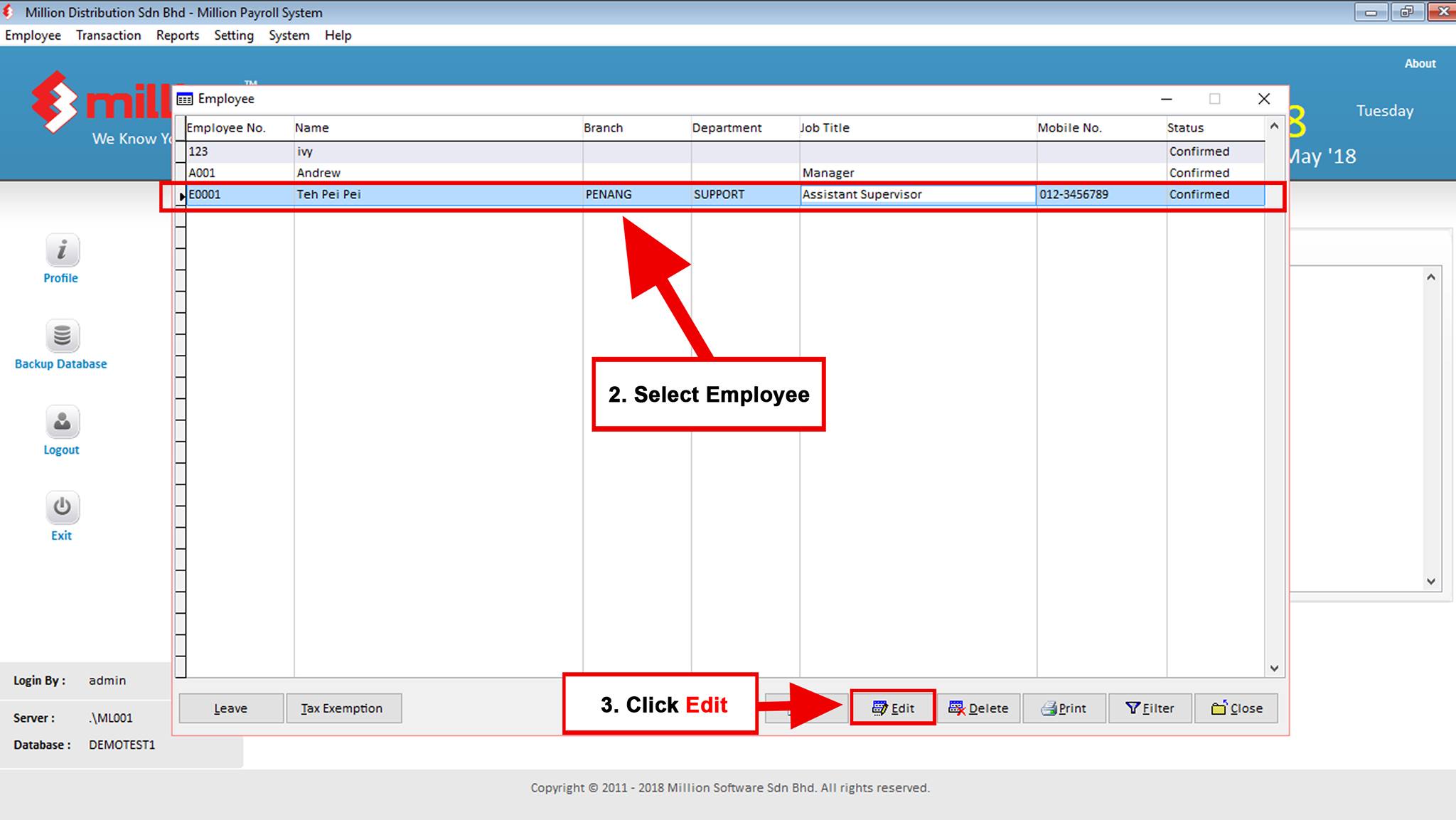This screenshot has width=1456, height=820.
Task: Click the Exit label link
Action: pos(61,536)
